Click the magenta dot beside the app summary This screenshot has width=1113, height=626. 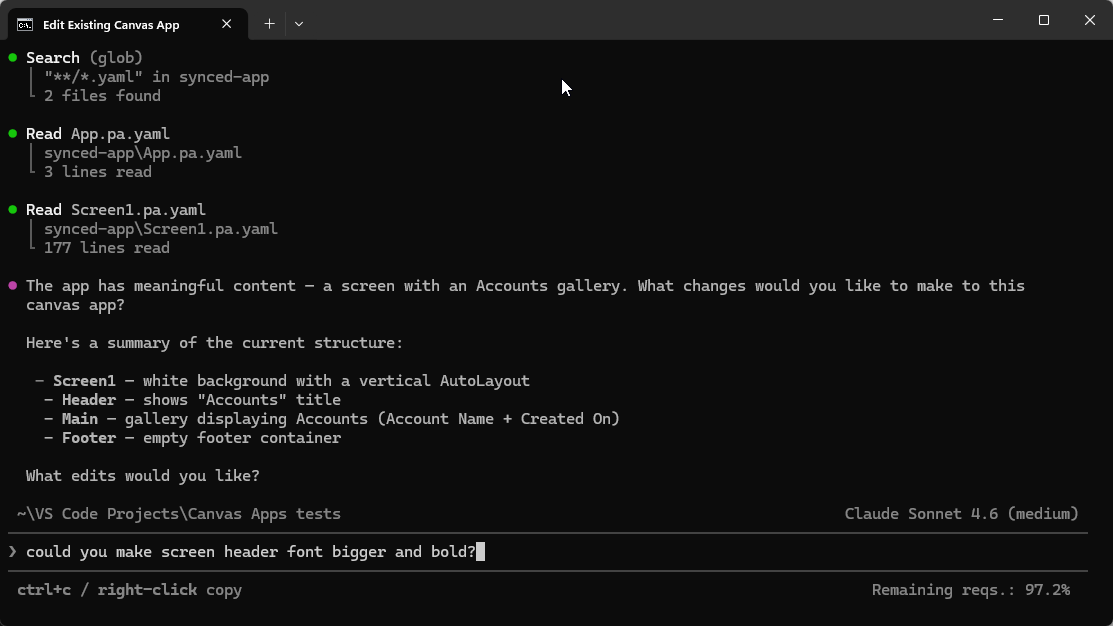13,286
